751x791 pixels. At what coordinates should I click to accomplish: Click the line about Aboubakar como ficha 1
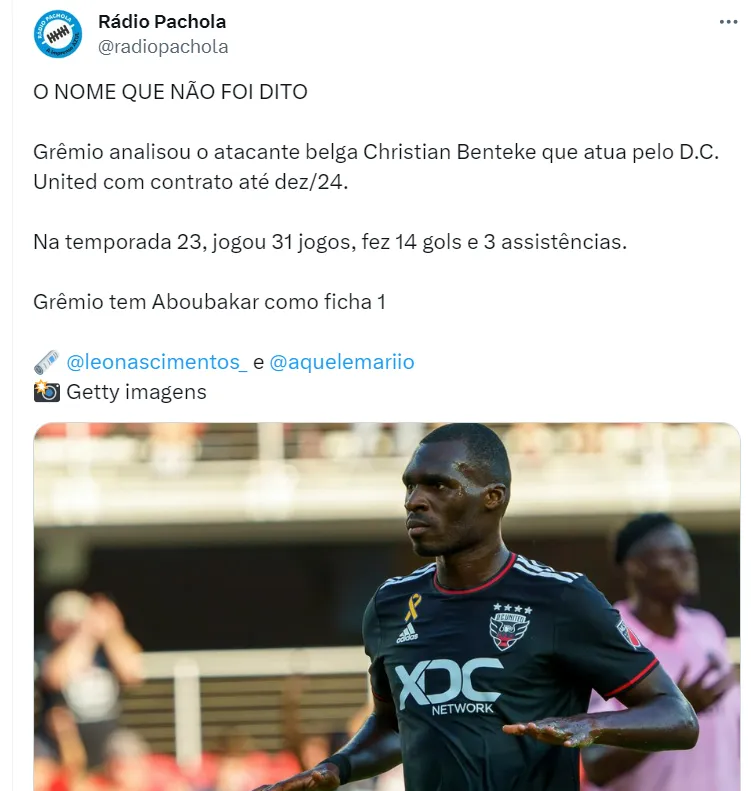tap(209, 302)
